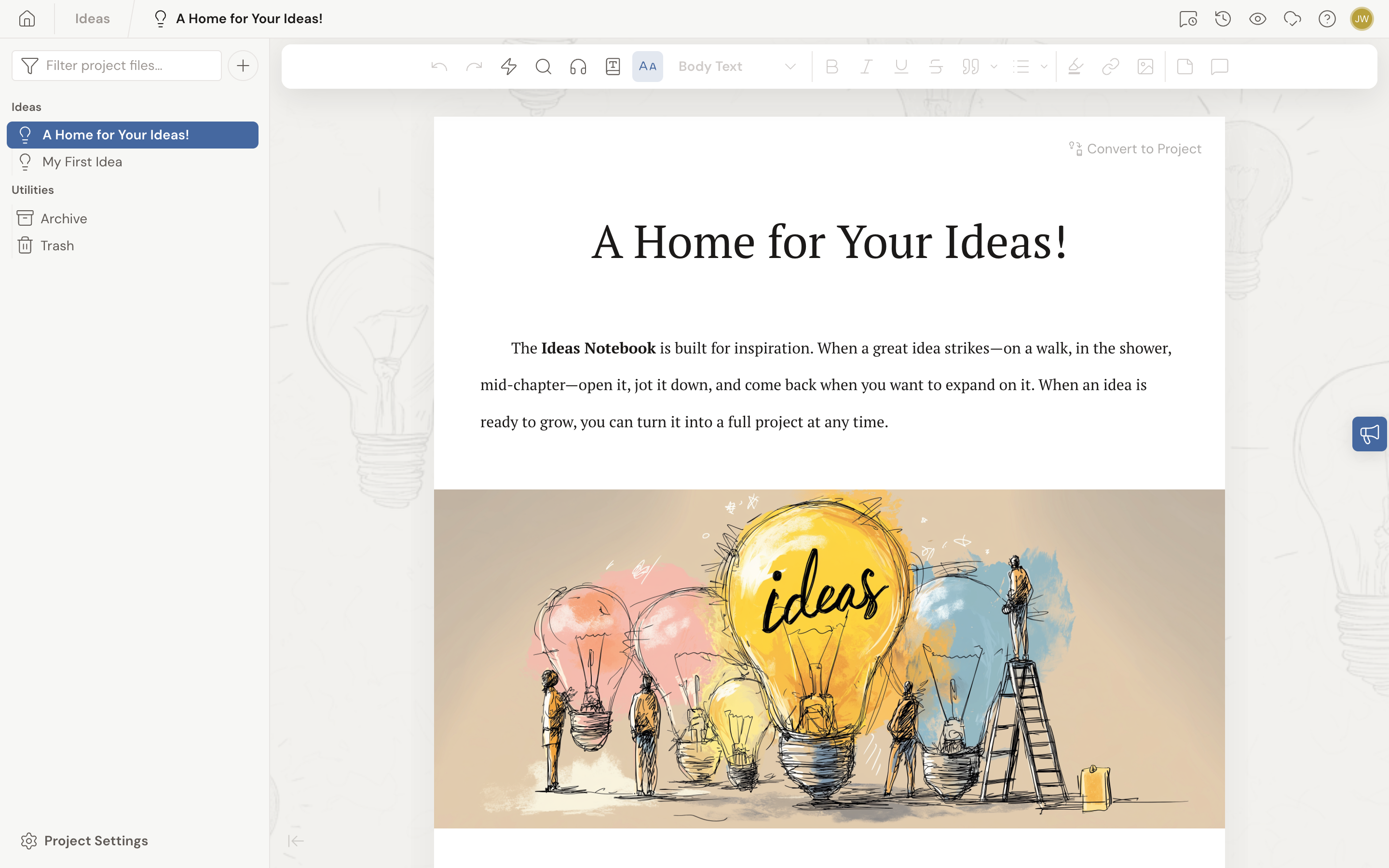Focus the Filter project files field
Image resolution: width=1389 pixels, height=868 pixels.
[x=117, y=66]
